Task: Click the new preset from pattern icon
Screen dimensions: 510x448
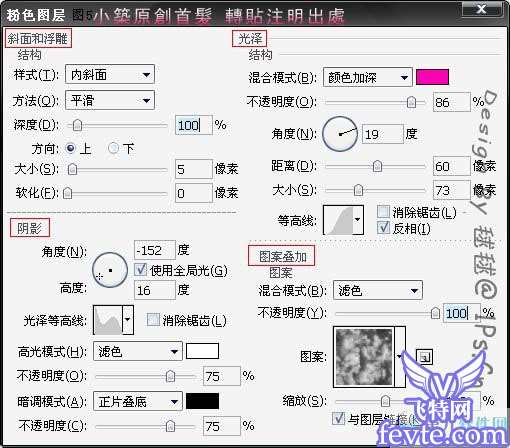Action: click(x=424, y=357)
